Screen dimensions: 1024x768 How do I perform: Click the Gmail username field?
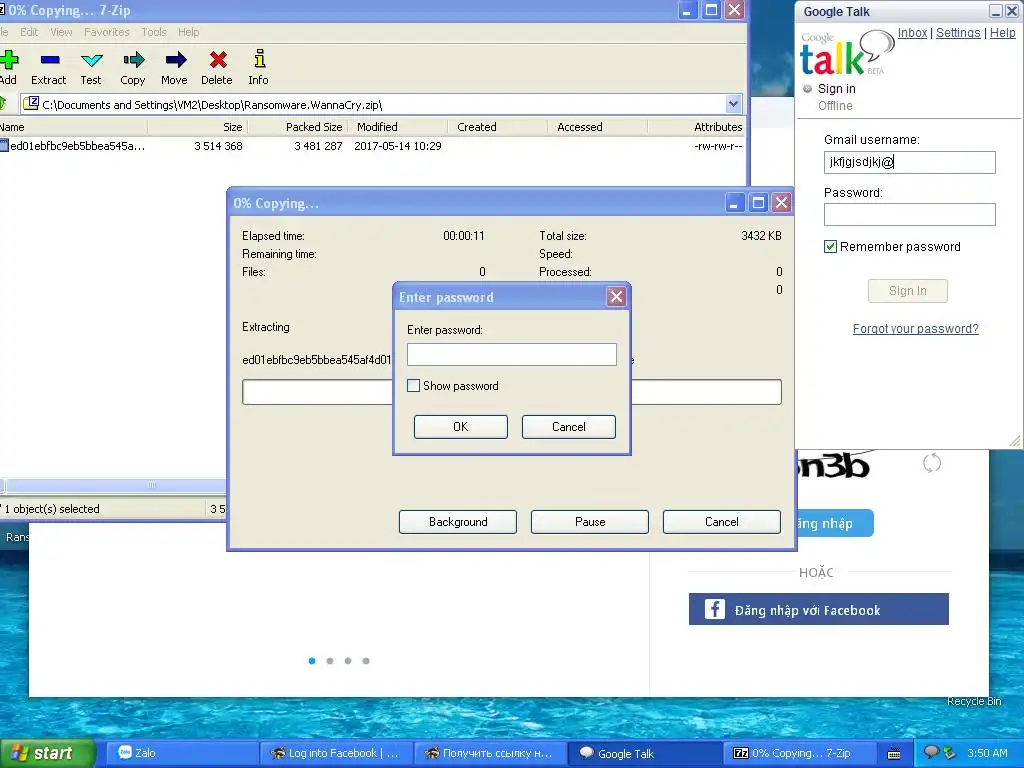[909, 162]
